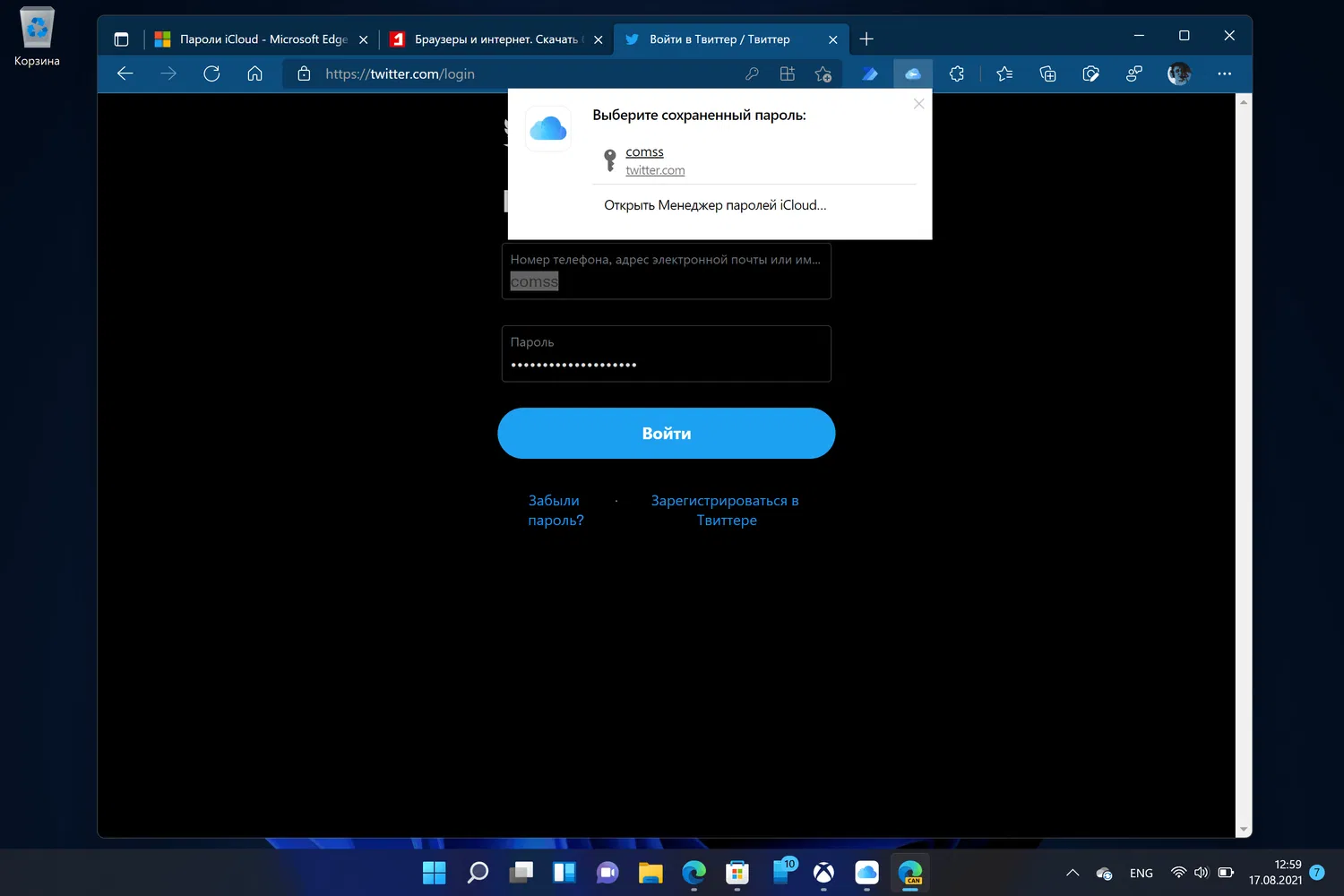This screenshot has height=896, width=1344.
Task: Toggle the iCloud Passwords extension icon
Action: pyautogui.click(x=913, y=73)
